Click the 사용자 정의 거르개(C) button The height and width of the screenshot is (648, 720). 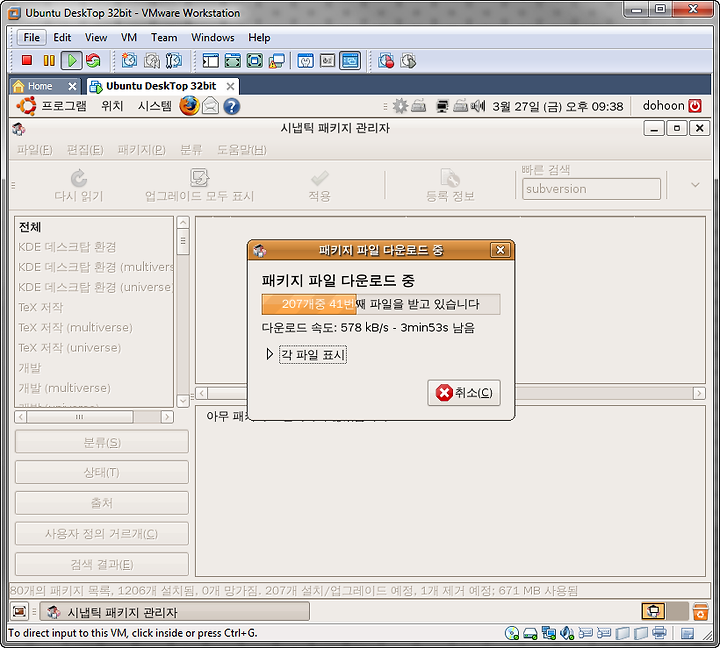102,534
